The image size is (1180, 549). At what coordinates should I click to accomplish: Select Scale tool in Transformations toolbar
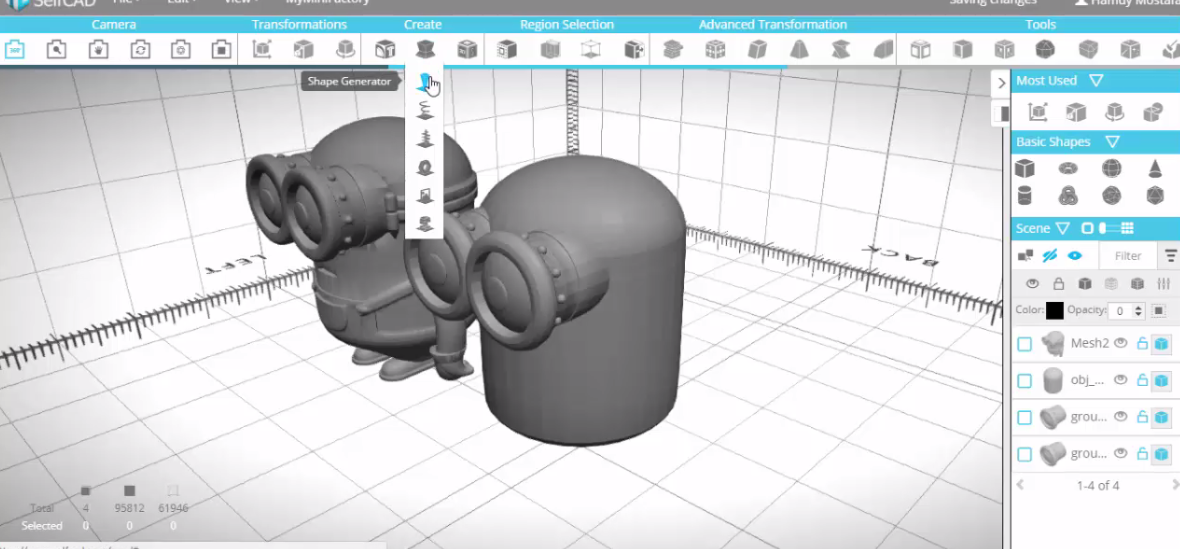point(303,50)
